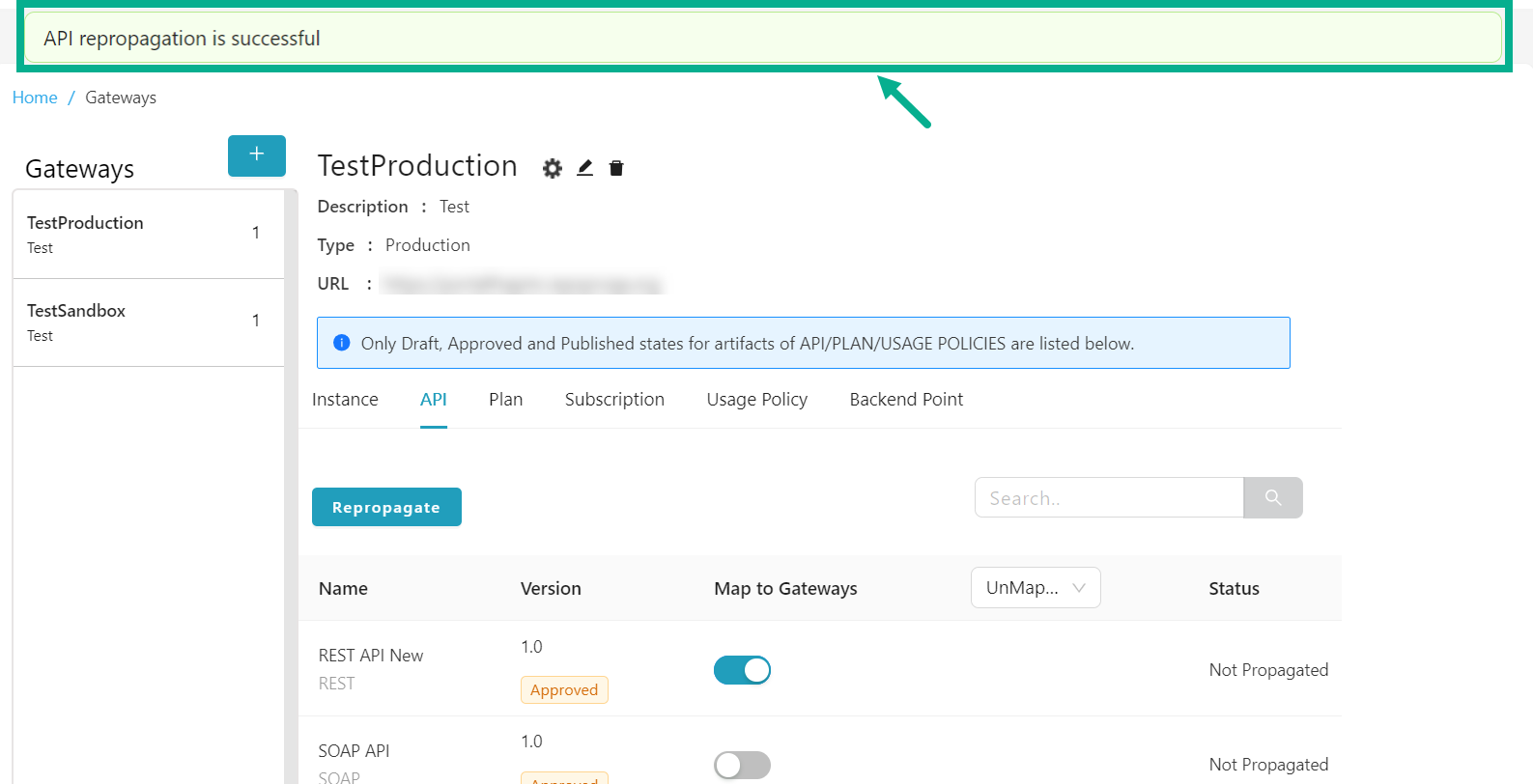Screen dimensions: 1533x784
Task: Switch to the Plan tab
Action: pos(505,400)
